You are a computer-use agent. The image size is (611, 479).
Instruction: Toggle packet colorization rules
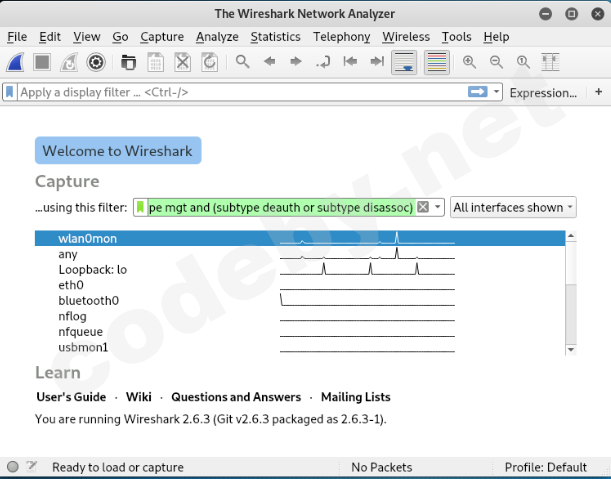[437, 62]
